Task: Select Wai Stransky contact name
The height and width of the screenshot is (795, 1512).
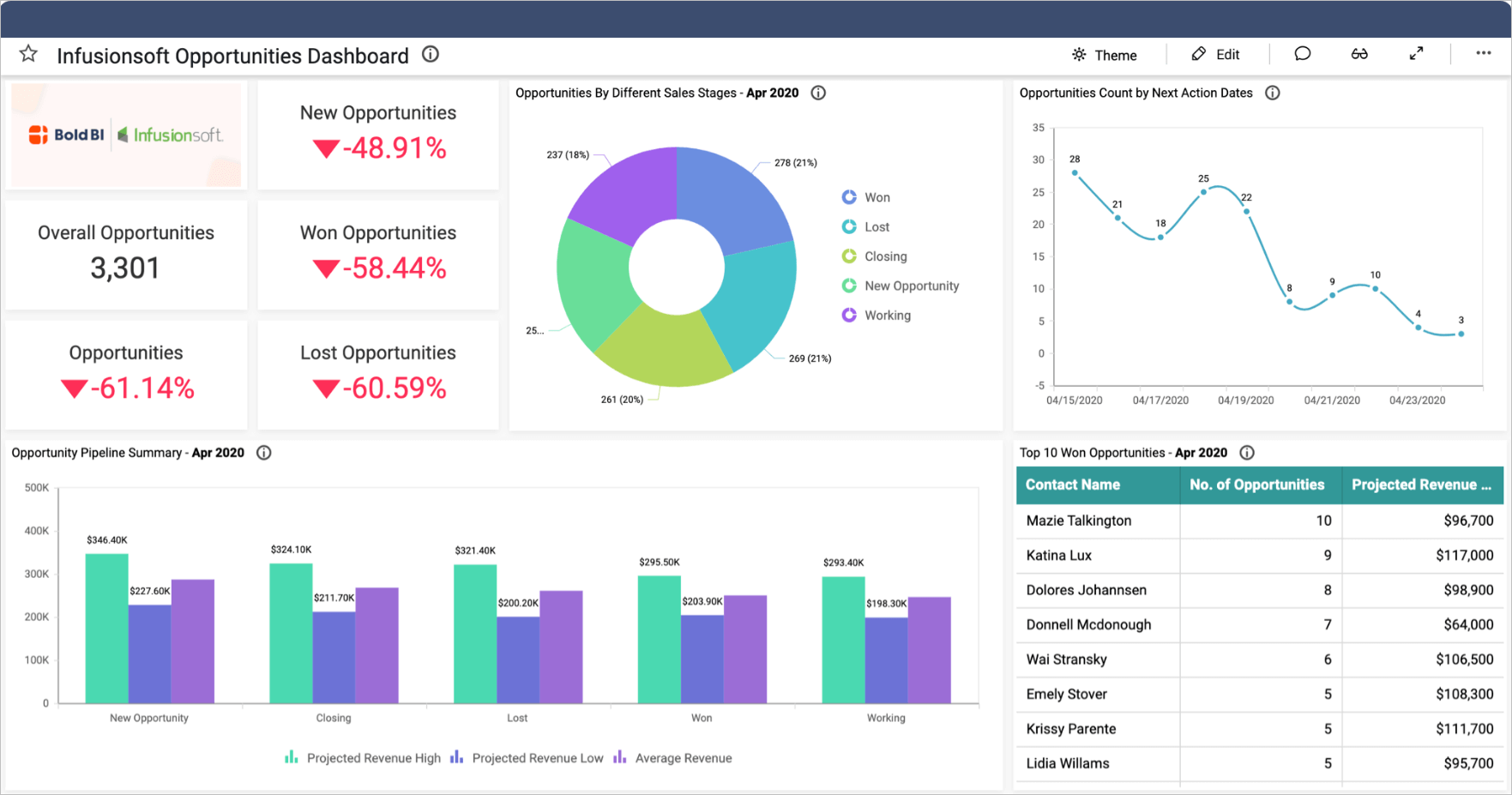Action: (x=1066, y=659)
